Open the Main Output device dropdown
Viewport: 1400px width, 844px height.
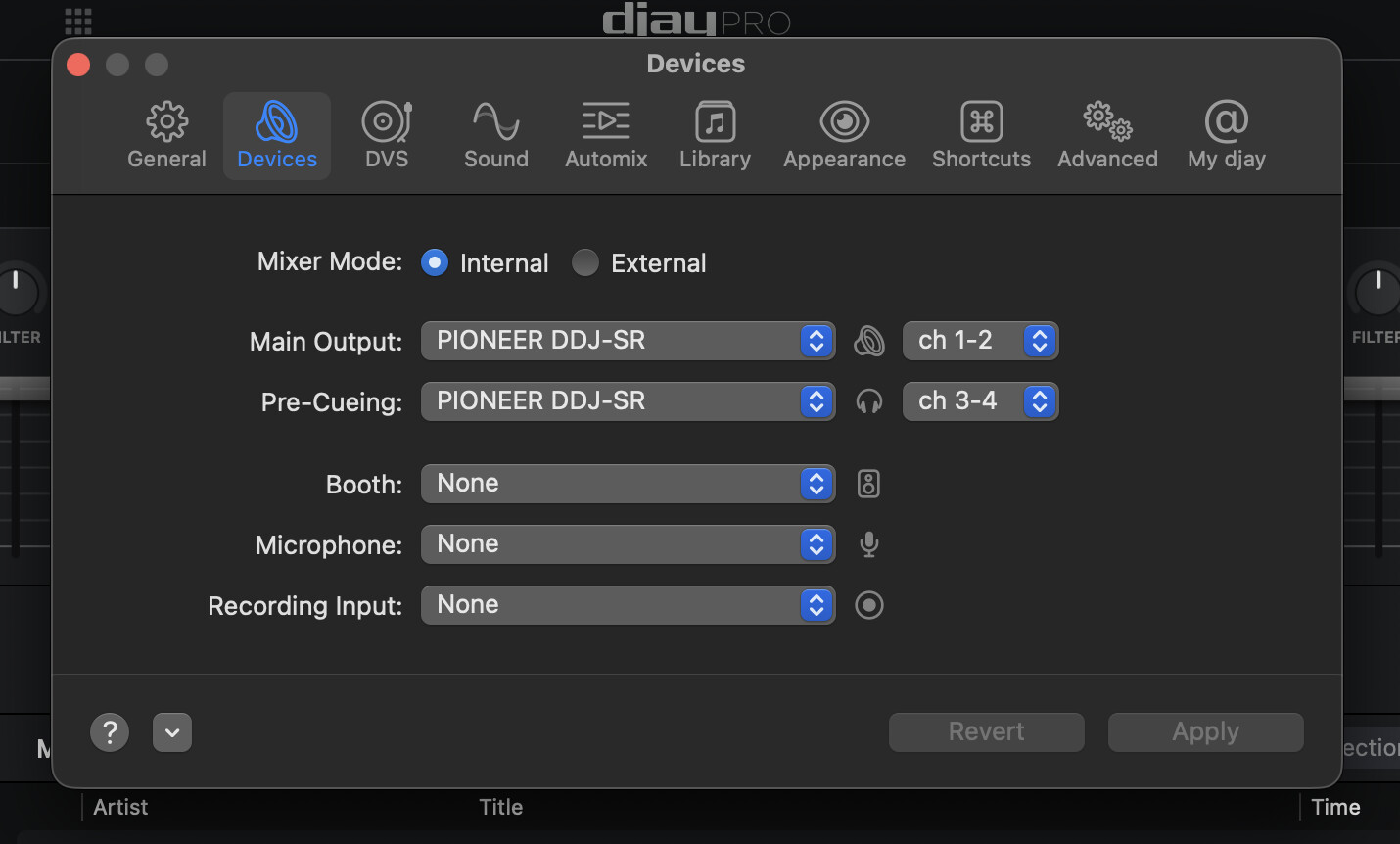pos(628,341)
